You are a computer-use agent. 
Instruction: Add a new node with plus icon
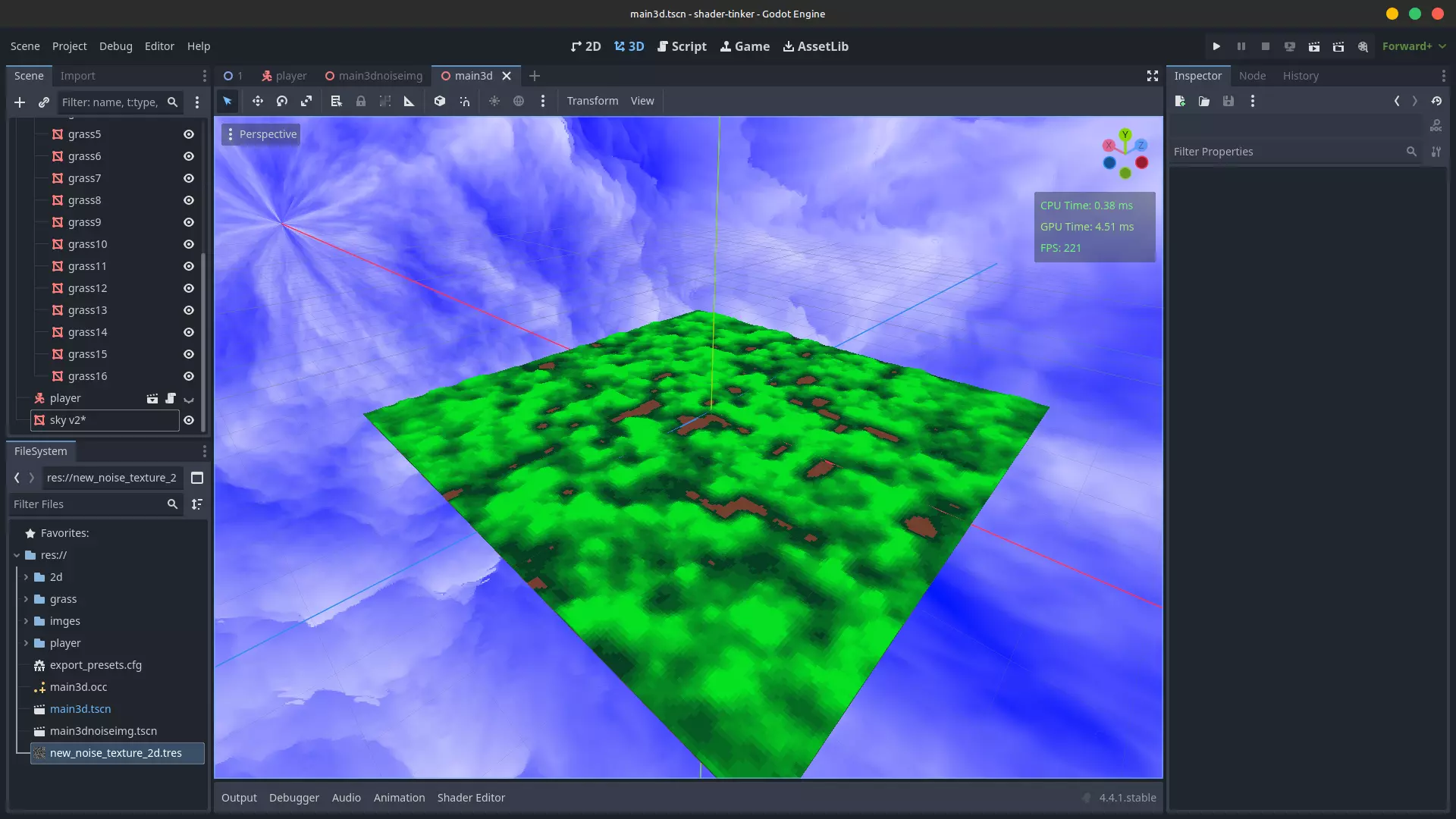tap(20, 102)
